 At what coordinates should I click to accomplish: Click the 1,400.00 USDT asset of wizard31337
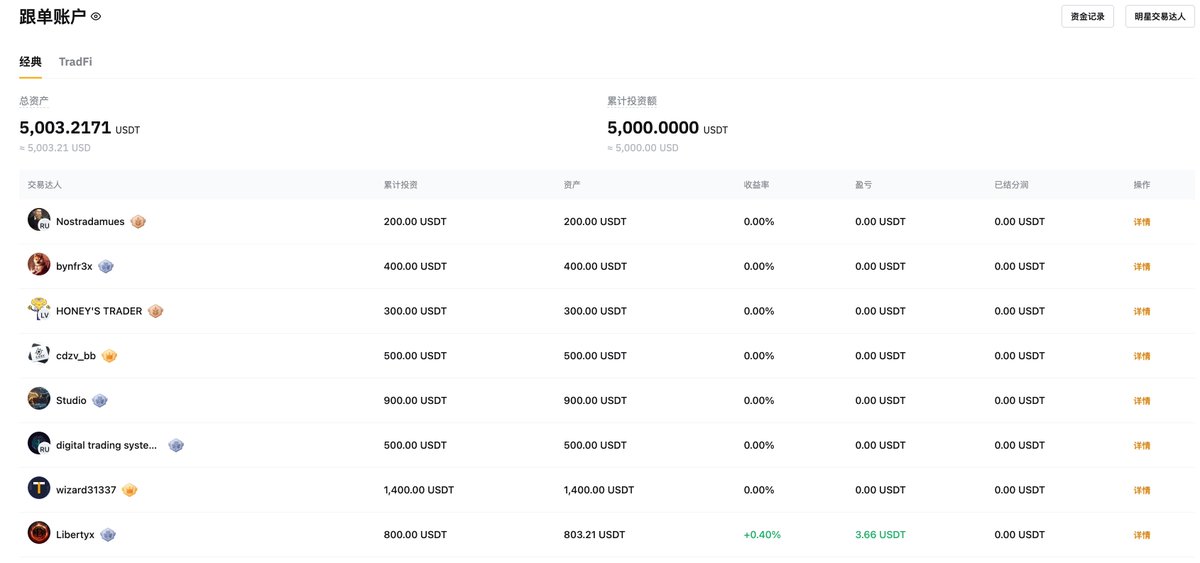599,490
